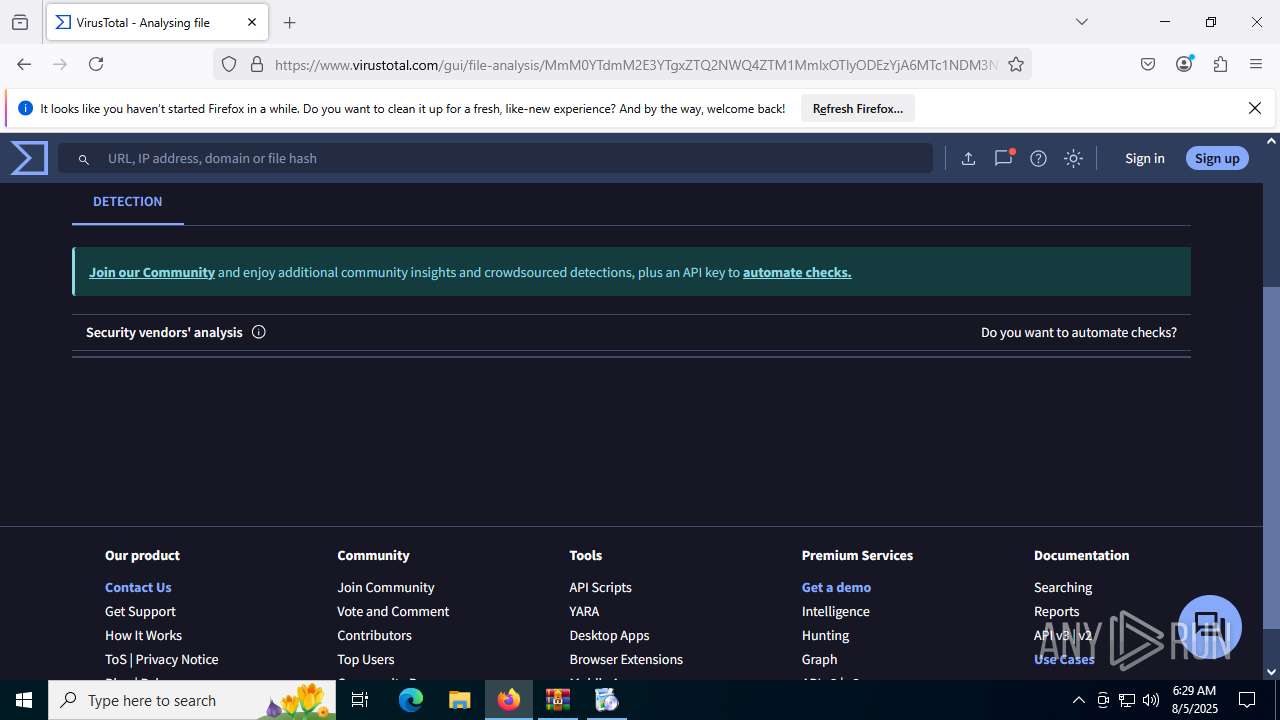Open the Windows Start menu
1280x720 pixels.
click(24, 700)
